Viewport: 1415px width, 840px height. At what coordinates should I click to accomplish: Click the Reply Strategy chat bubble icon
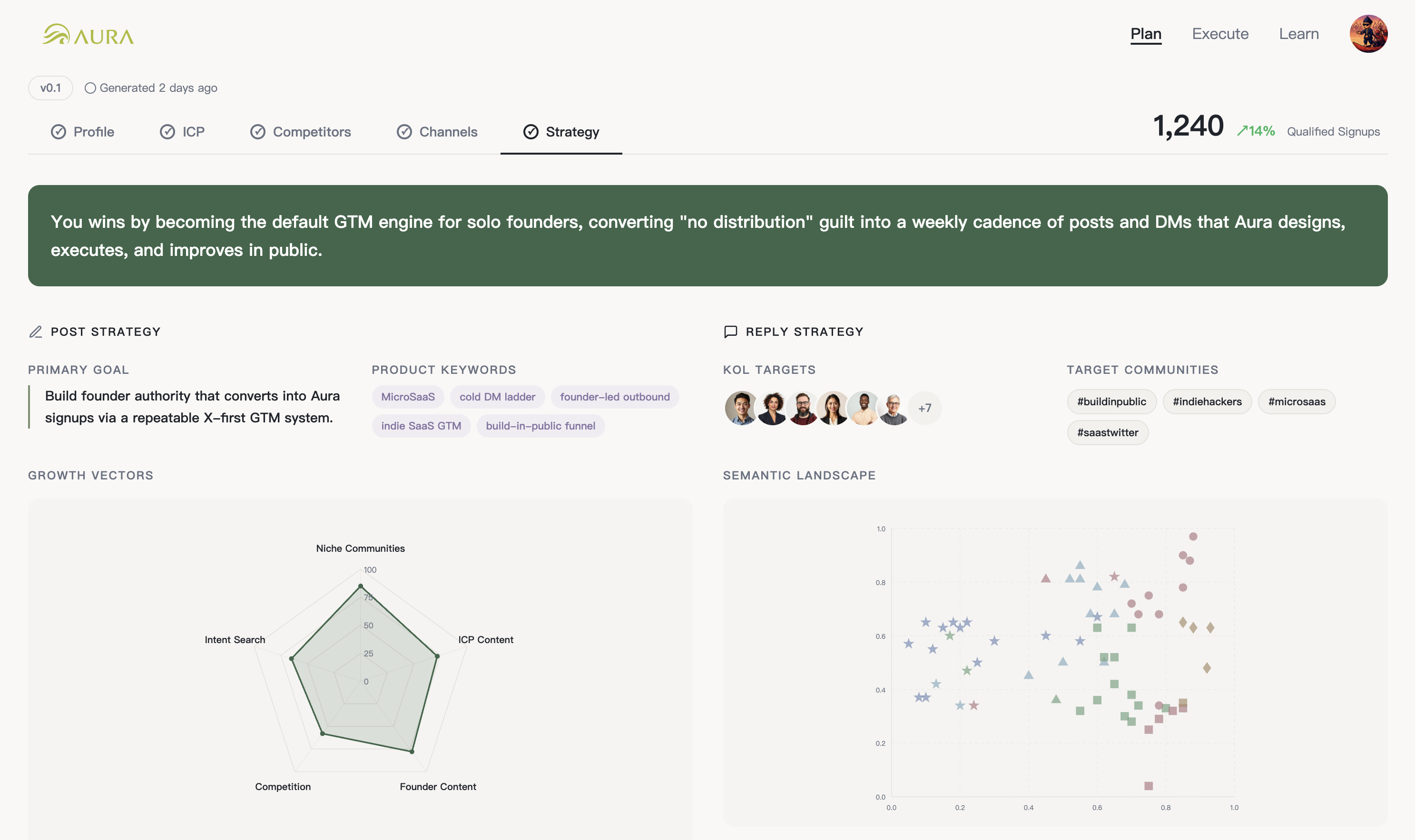[730, 332]
